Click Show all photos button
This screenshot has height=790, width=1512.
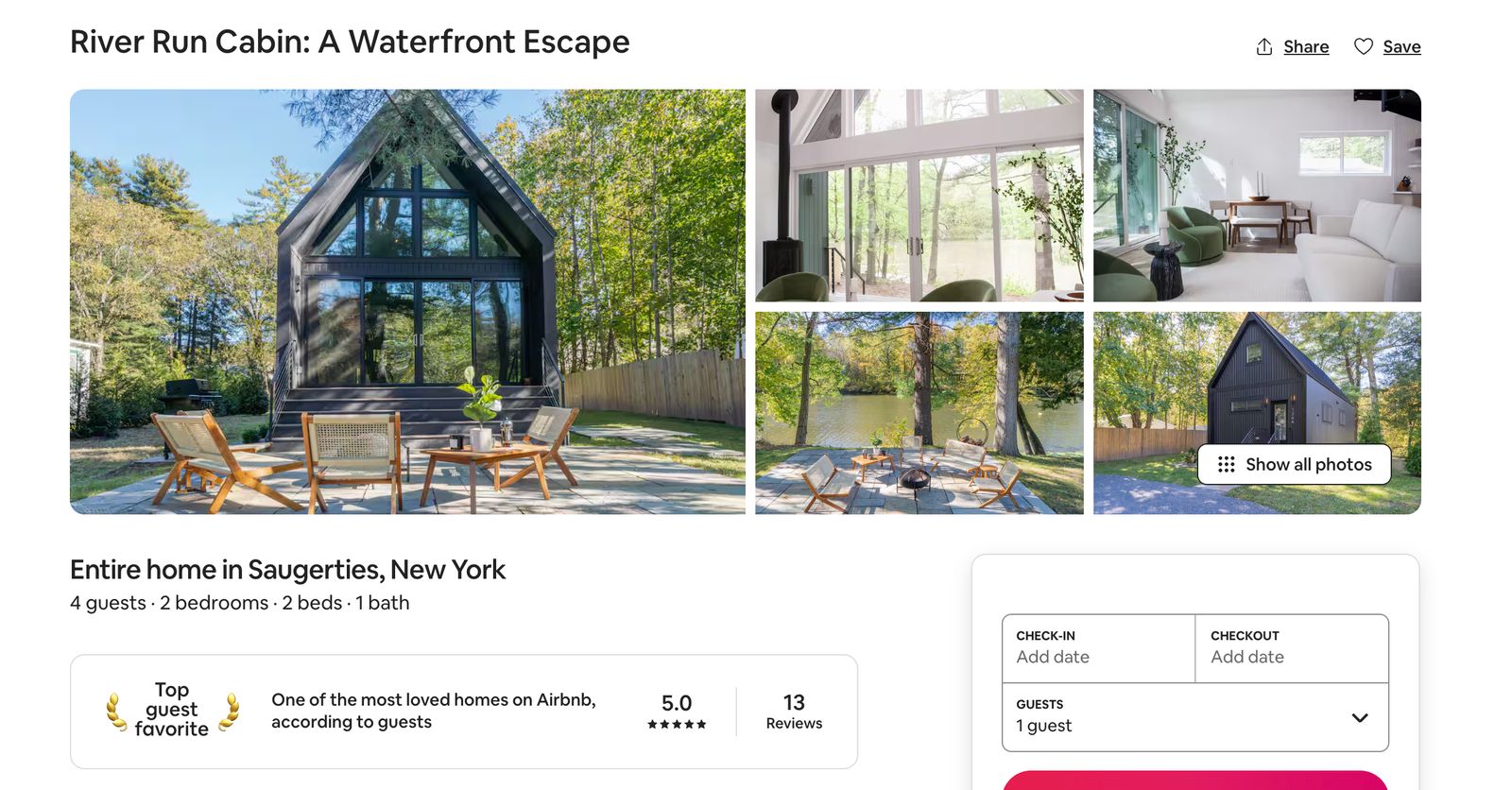[x=1294, y=464]
